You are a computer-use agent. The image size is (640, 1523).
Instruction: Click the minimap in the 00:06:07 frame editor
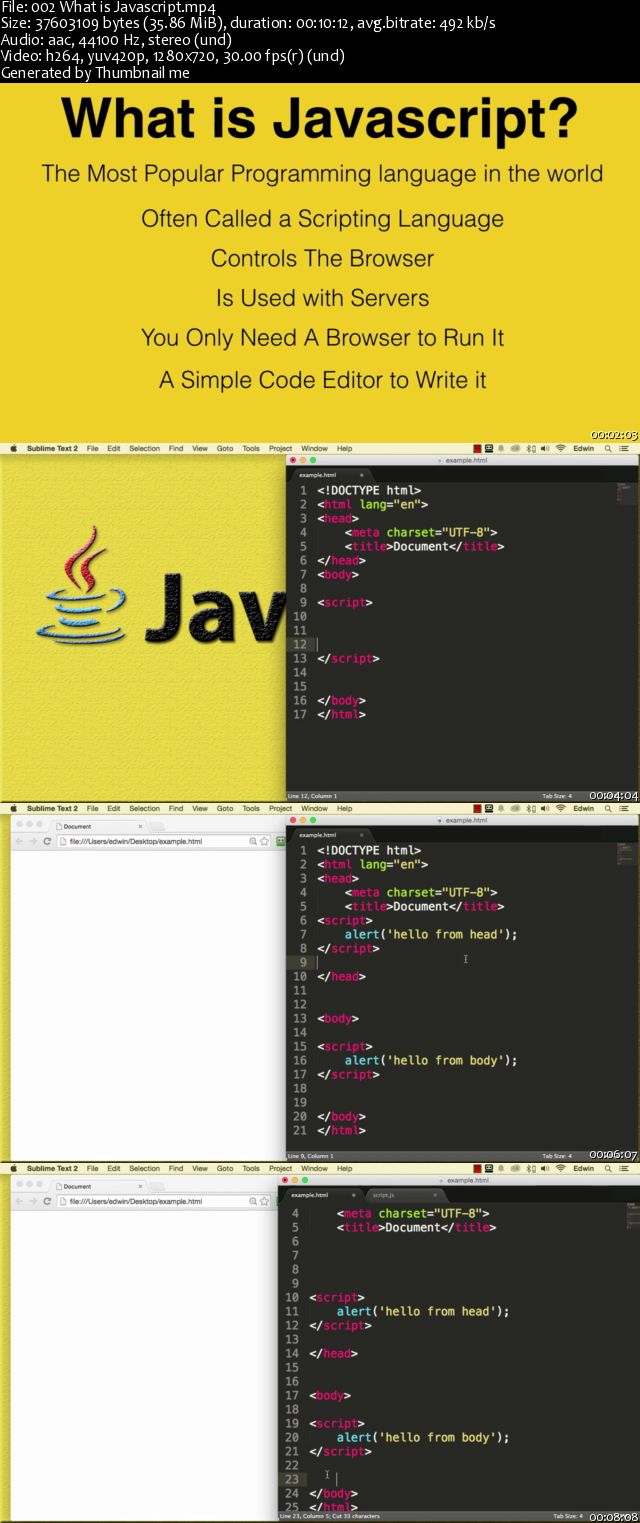(x=625, y=853)
